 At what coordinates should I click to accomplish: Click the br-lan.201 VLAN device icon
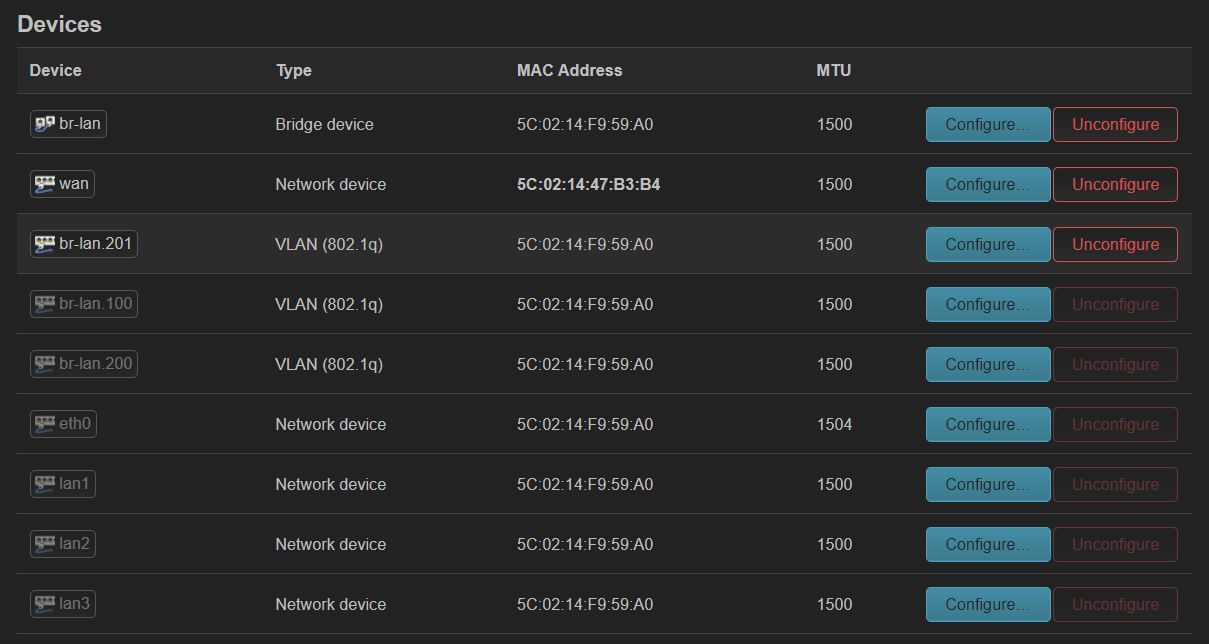coord(45,244)
